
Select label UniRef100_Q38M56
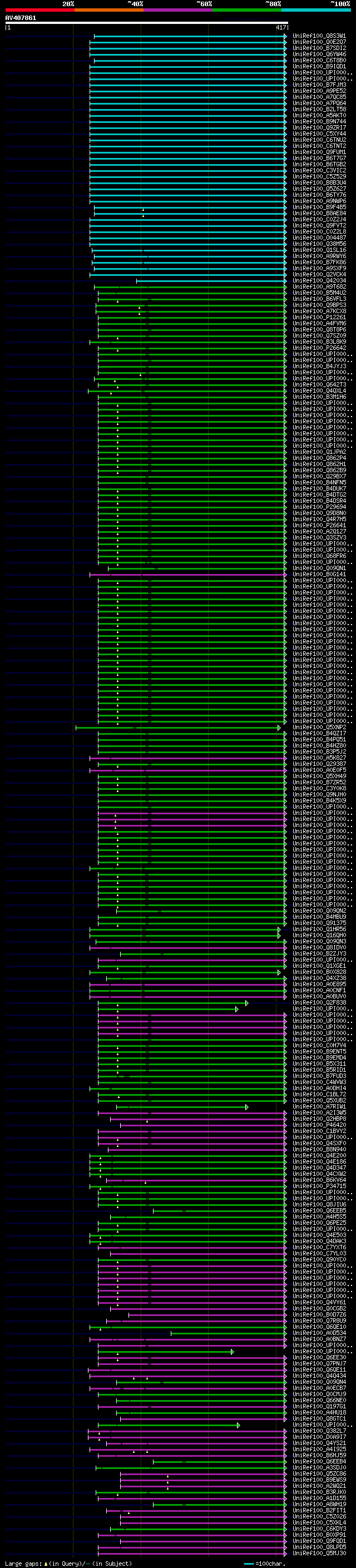[319, 244]
